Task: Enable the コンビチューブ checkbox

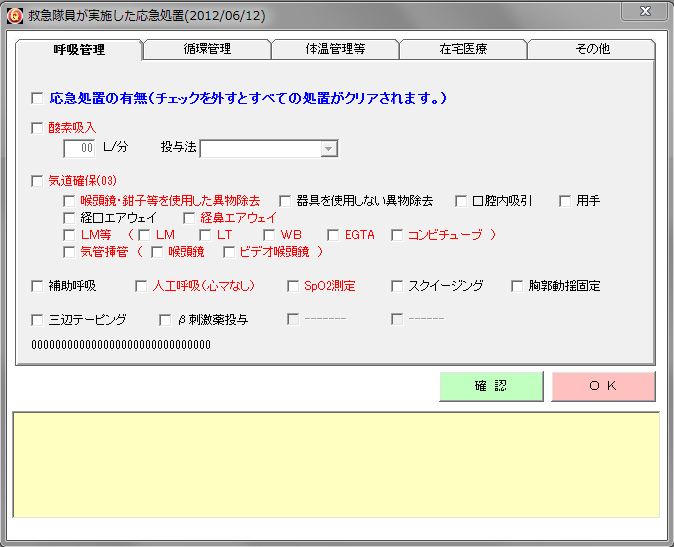Action: tap(397, 235)
